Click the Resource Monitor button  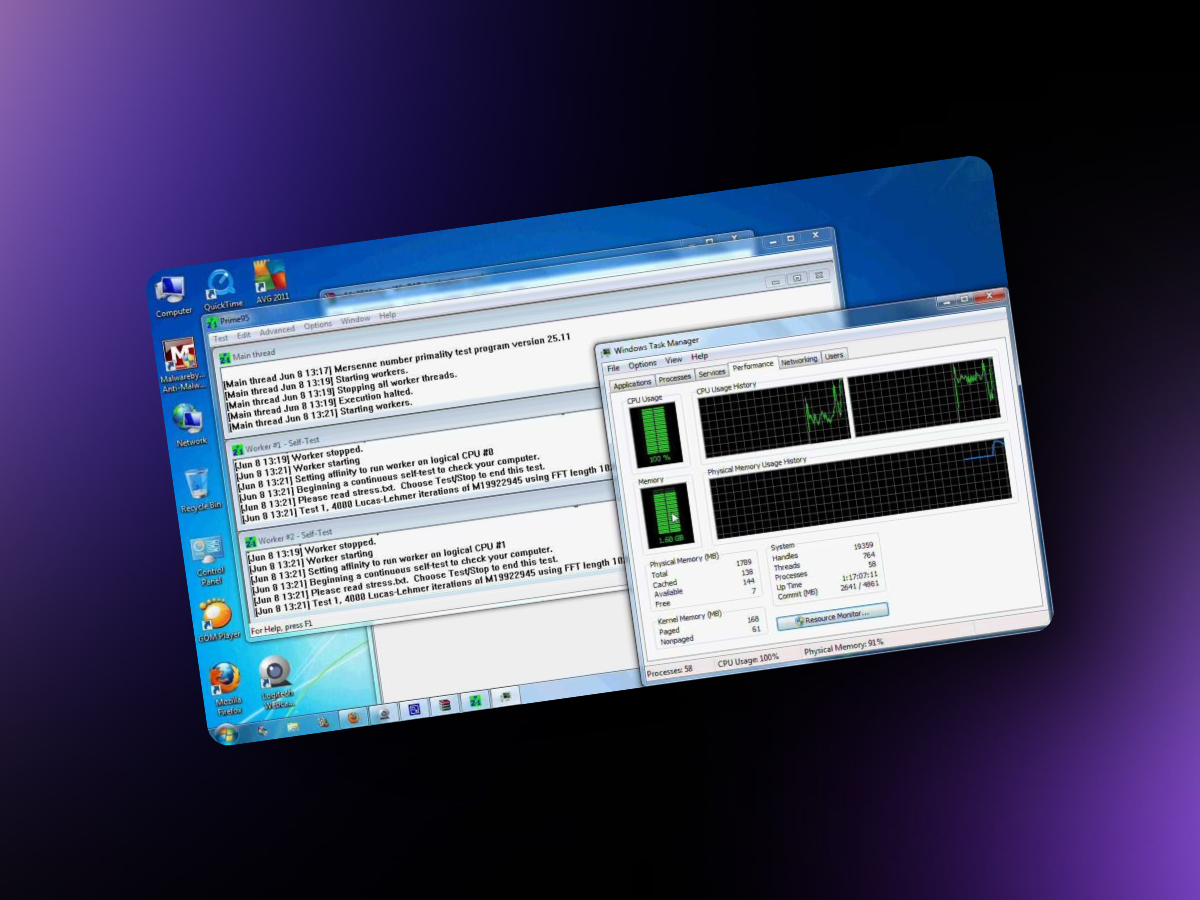click(x=832, y=615)
